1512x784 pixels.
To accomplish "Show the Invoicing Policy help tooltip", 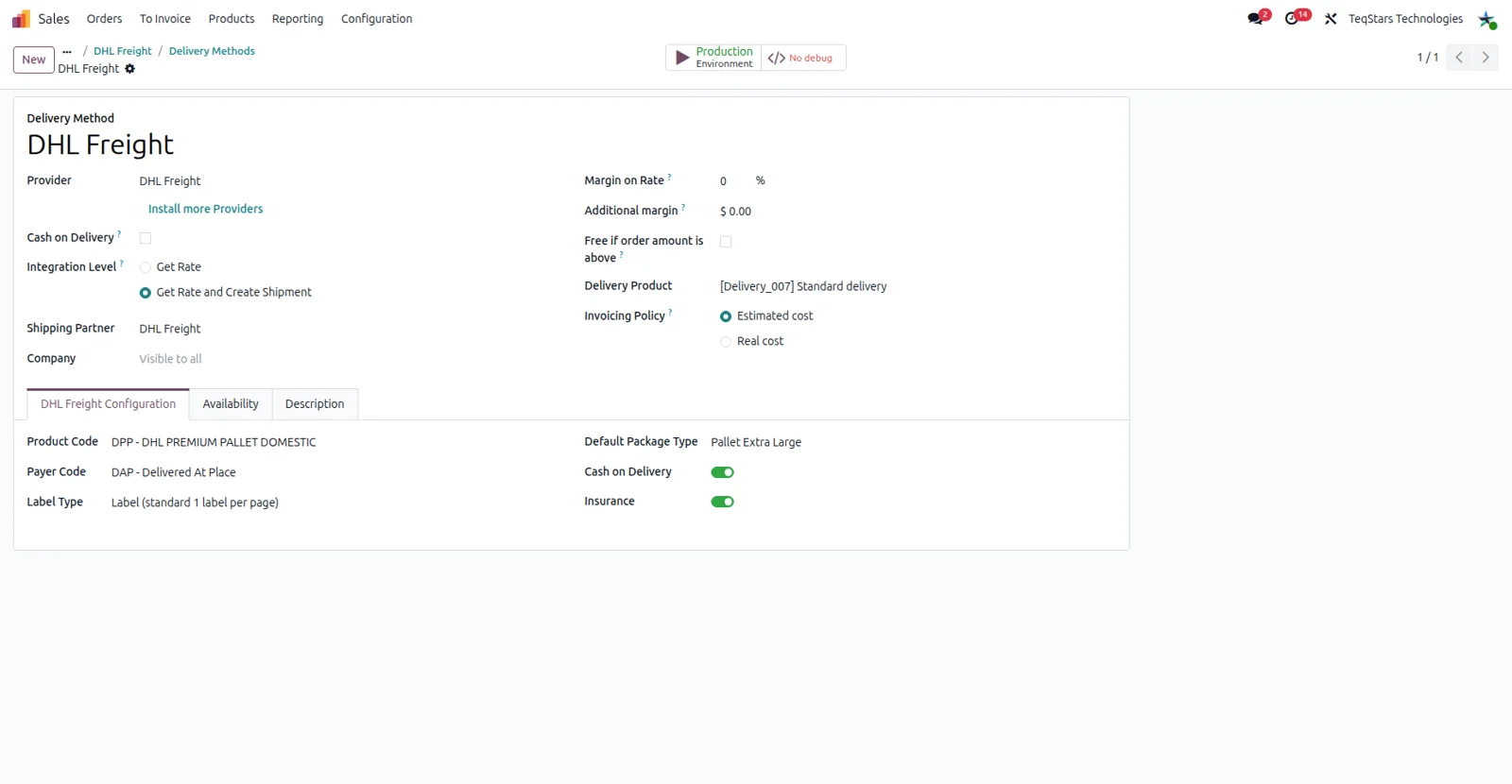I will click(x=671, y=312).
